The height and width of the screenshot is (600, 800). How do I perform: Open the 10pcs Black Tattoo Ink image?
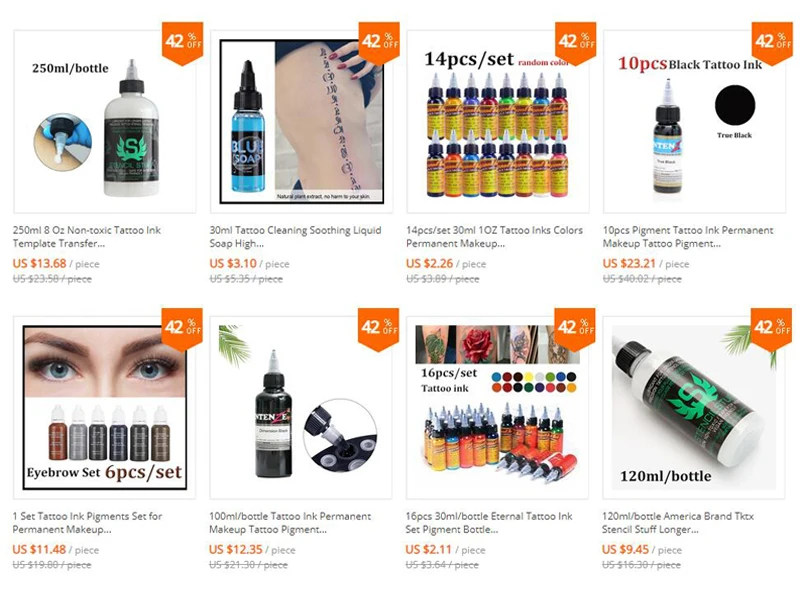[694, 121]
